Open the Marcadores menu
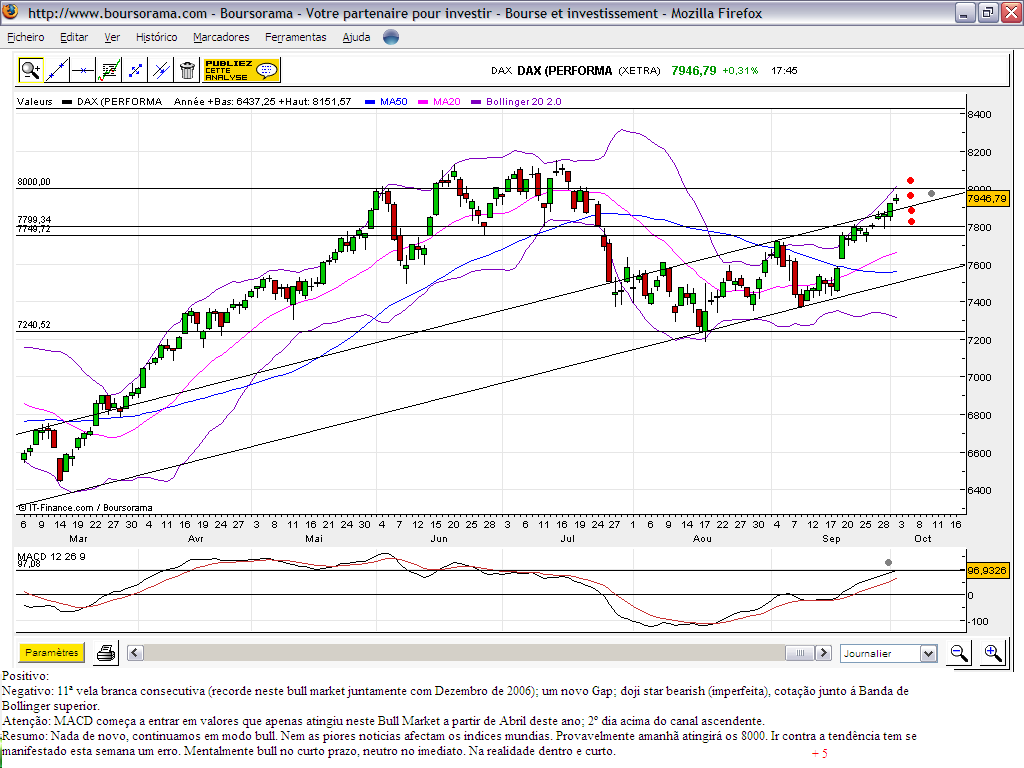 click(221, 37)
